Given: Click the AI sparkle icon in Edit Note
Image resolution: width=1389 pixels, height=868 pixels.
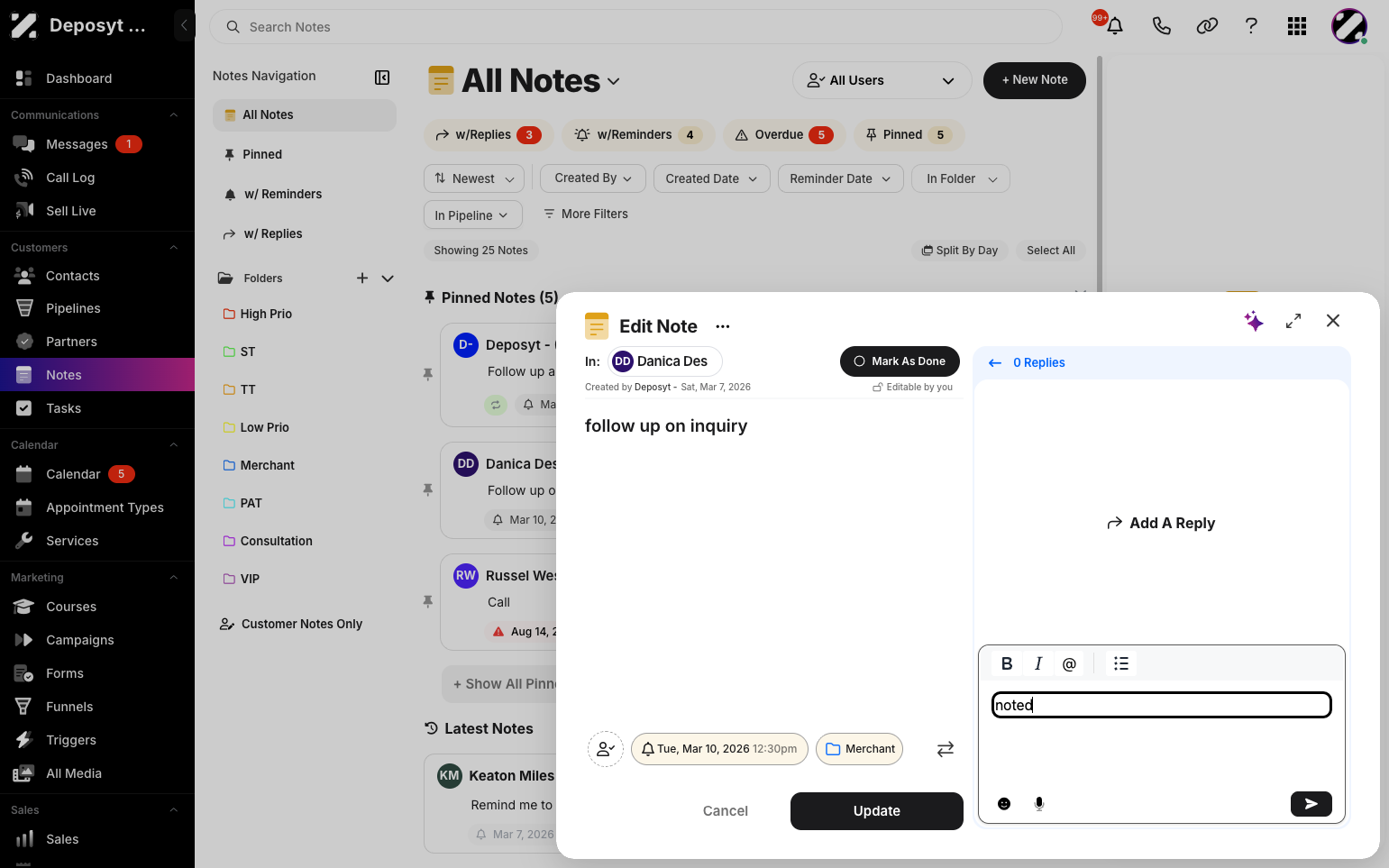Looking at the screenshot, I should [x=1254, y=321].
